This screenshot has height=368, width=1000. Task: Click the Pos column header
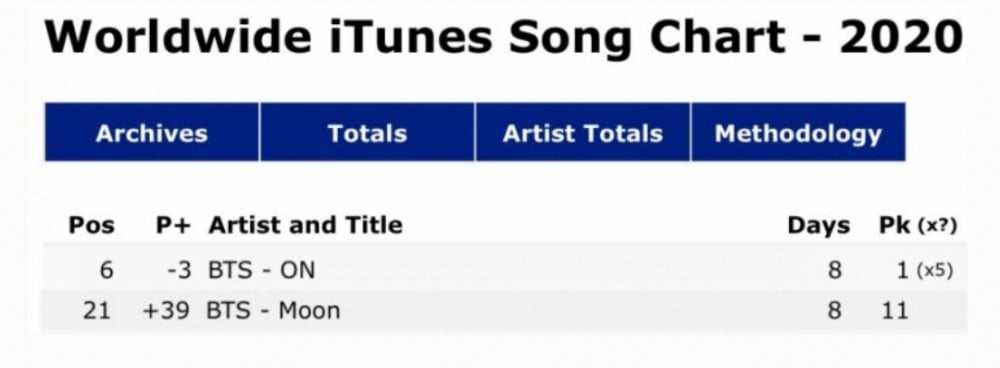coord(92,225)
